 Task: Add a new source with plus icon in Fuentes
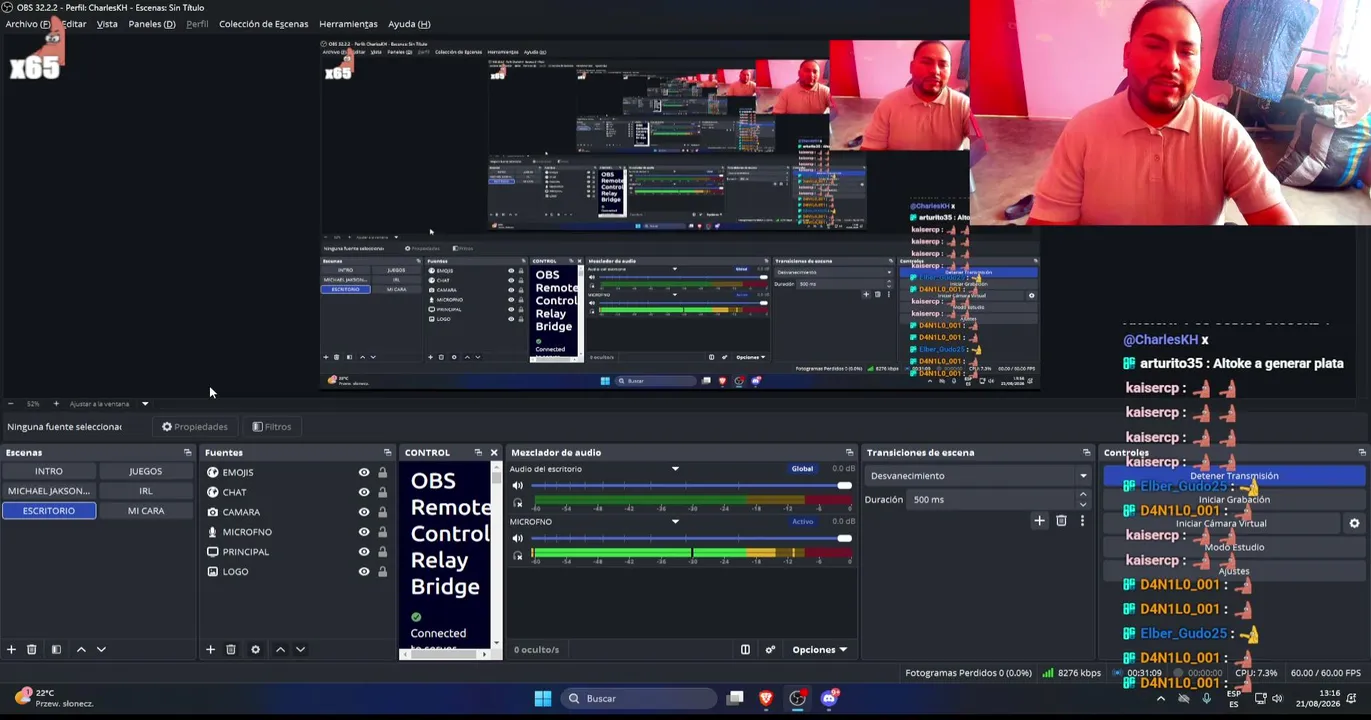(x=210, y=650)
